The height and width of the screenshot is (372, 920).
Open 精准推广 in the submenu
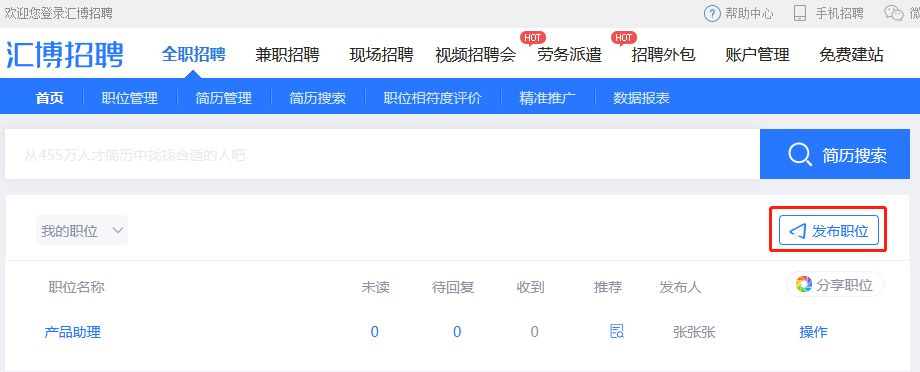[547, 98]
